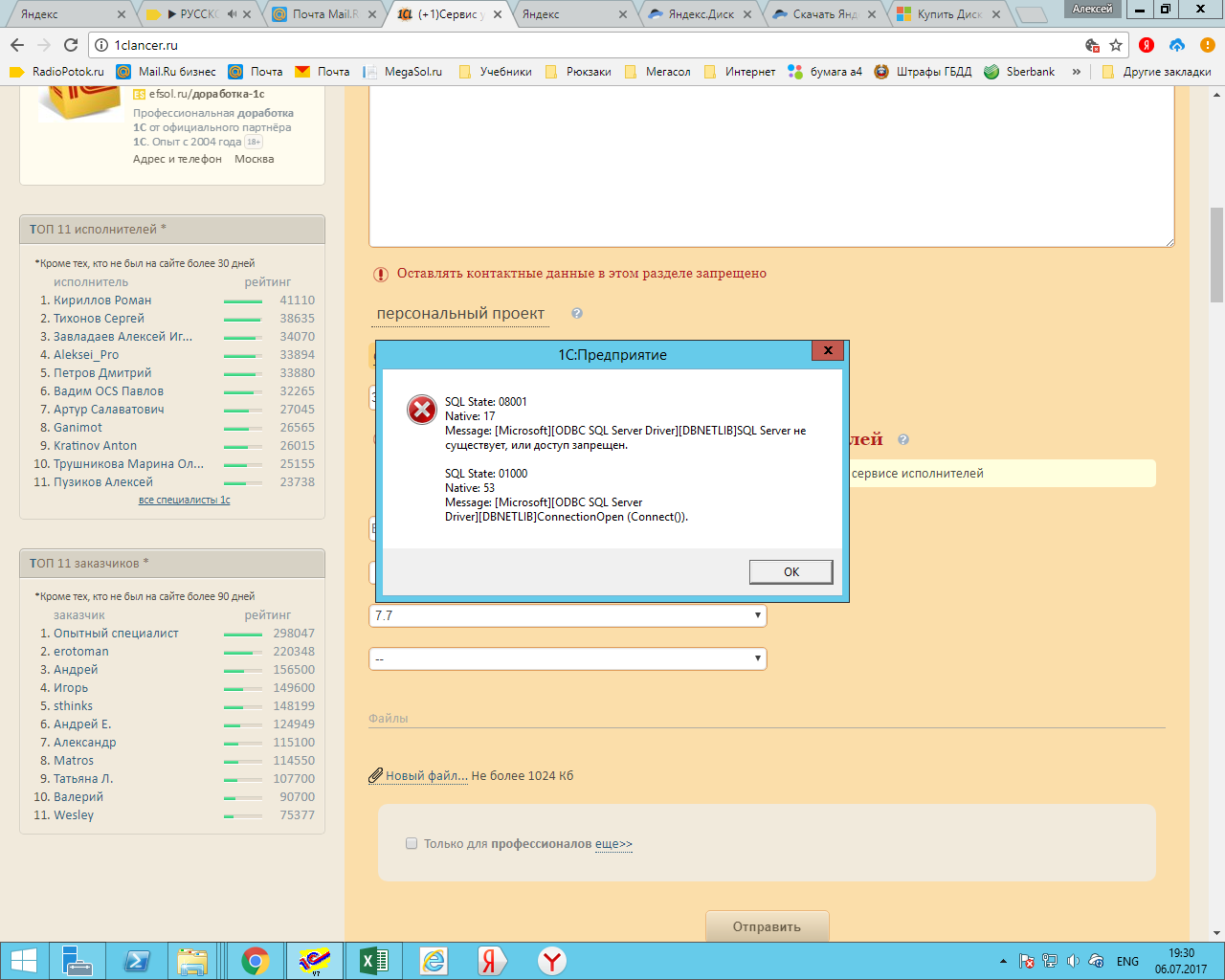Click the Новый файл attachment link

tap(426, 775)
